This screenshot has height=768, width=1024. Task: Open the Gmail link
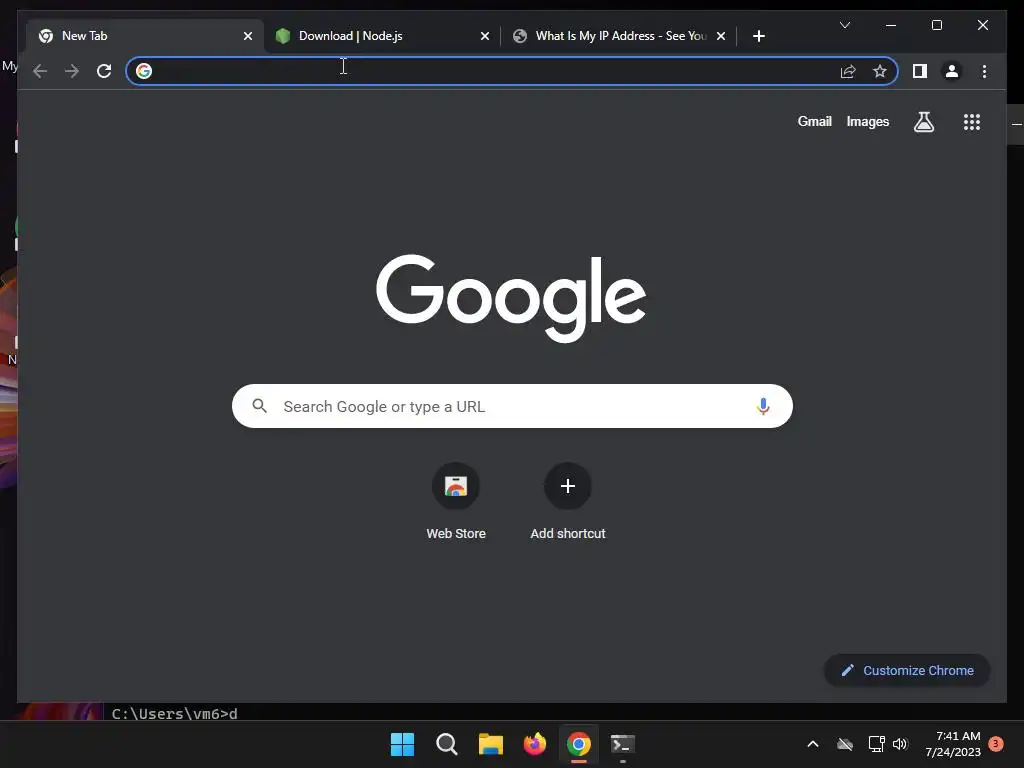tap(814, 121)
